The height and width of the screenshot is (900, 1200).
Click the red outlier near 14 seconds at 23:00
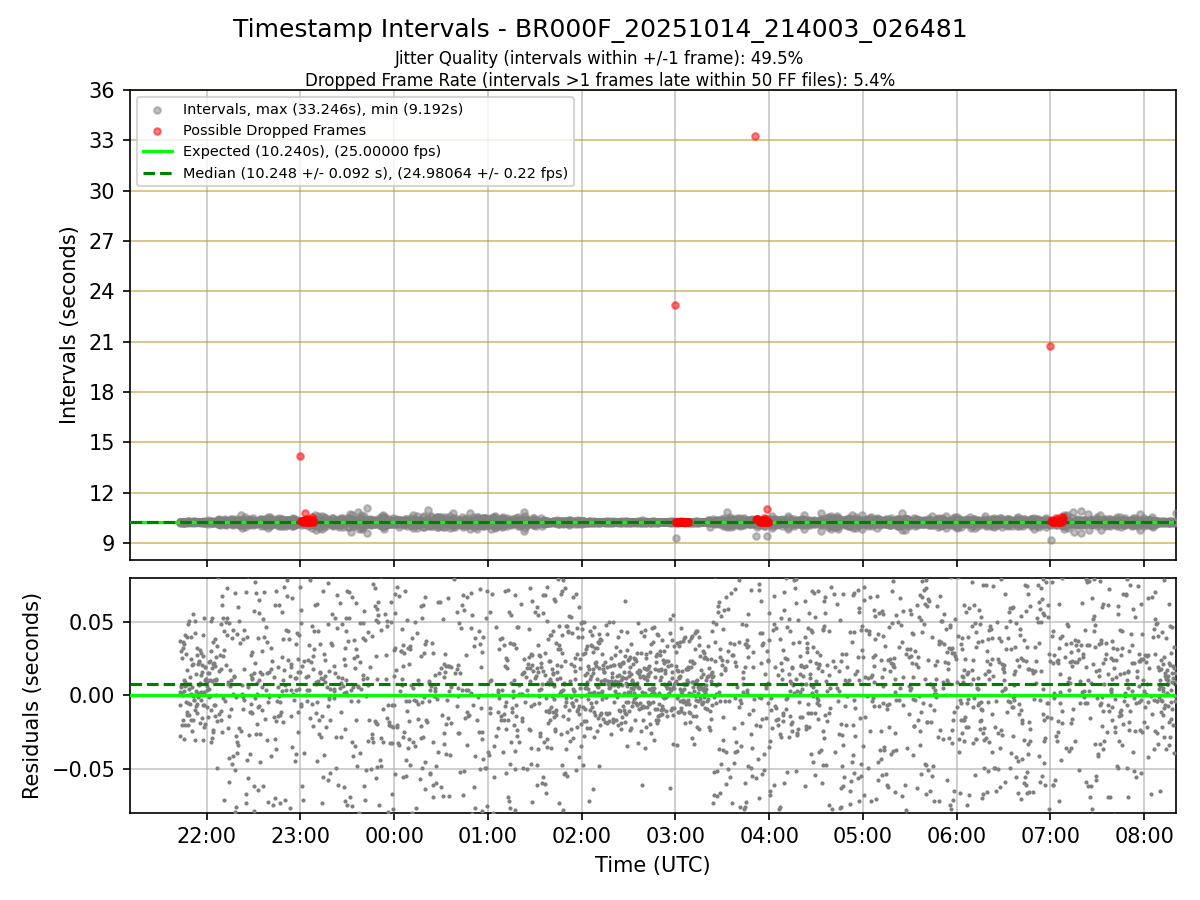click(x=300, y=456)
